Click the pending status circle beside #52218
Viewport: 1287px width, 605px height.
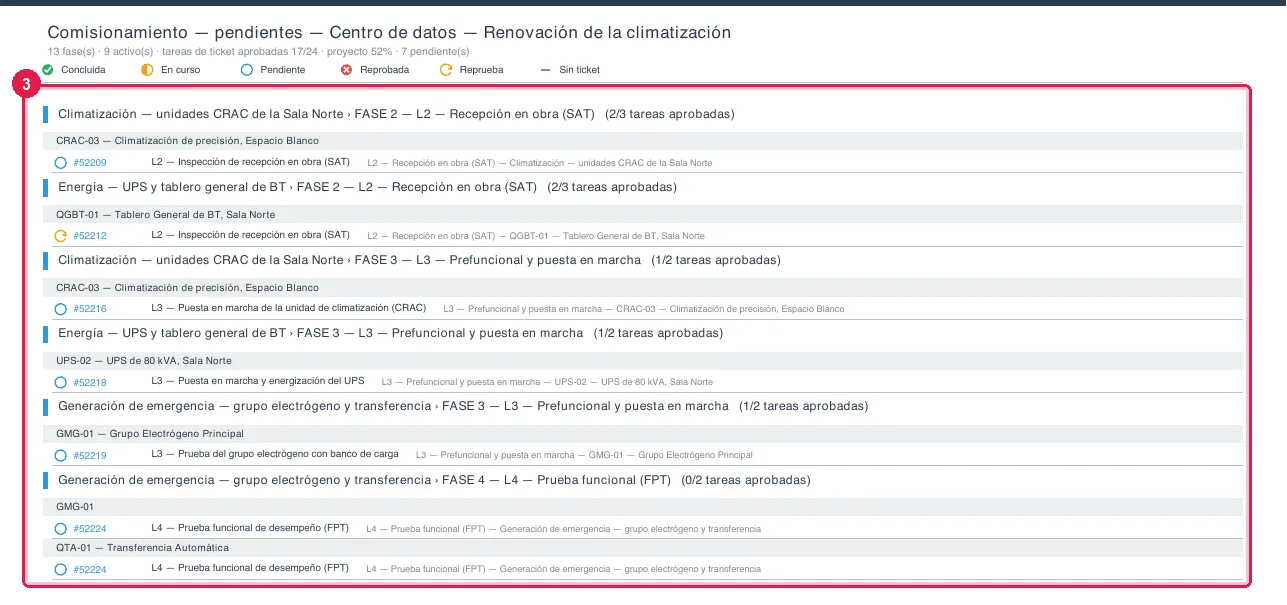61,382
